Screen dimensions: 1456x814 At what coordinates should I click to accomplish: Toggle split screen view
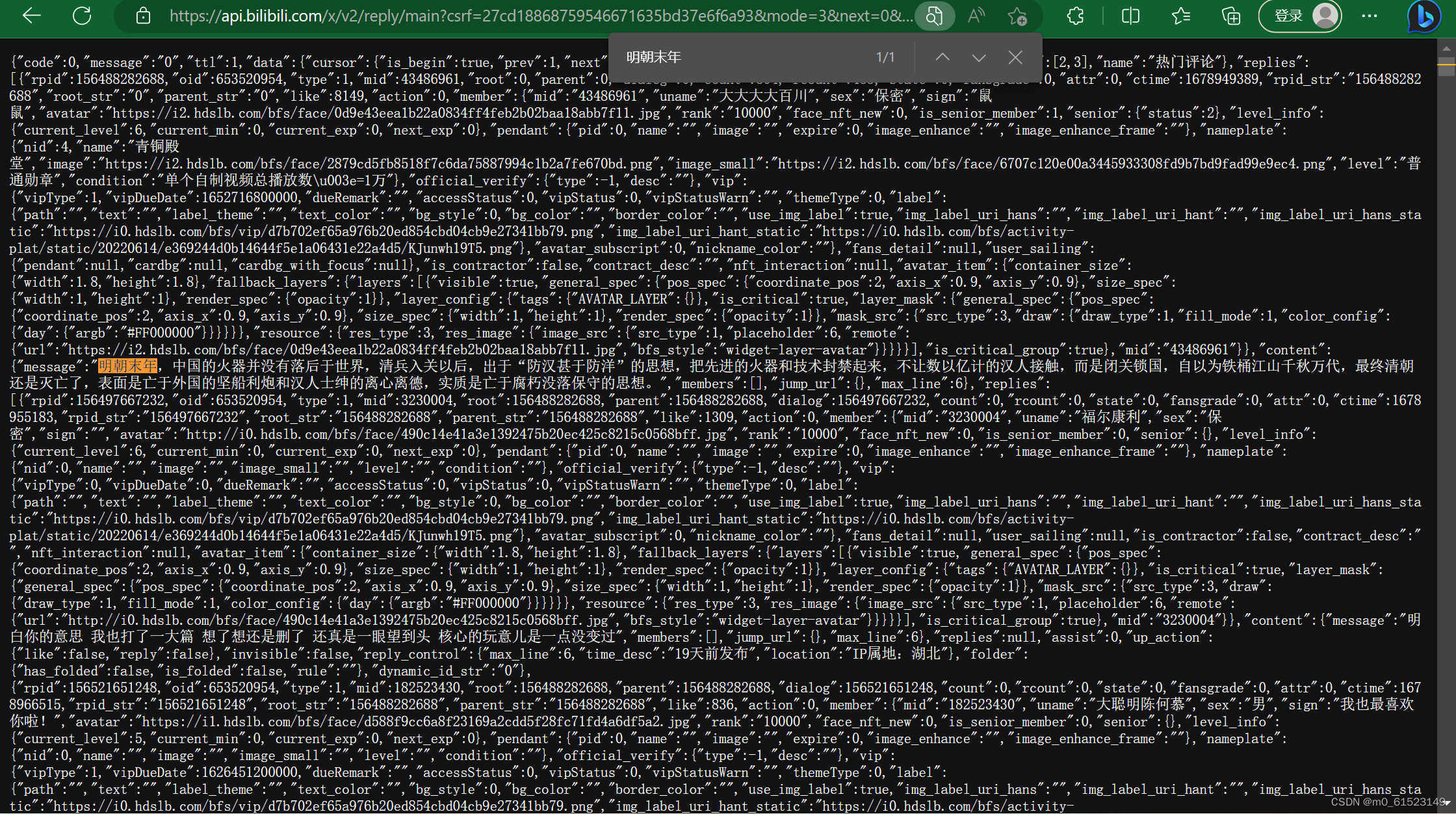pos(1131,16)
